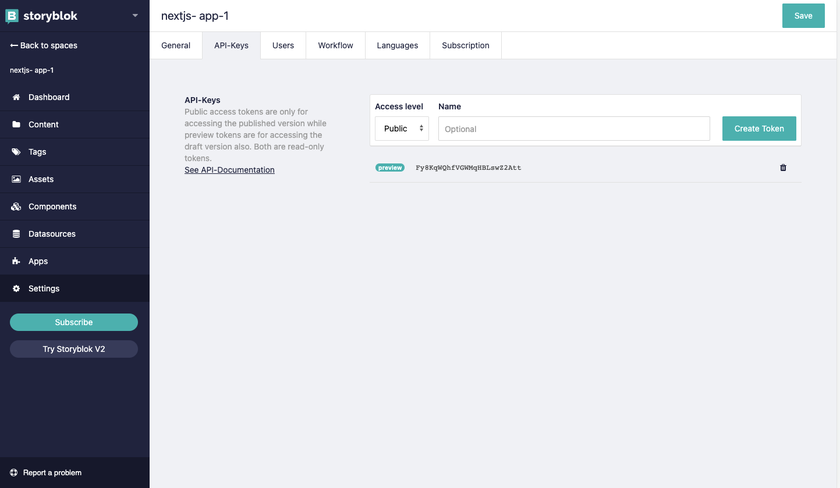Open the Components blocks icon
Viewport: 840px width, 488px height.
click(16, 206)
